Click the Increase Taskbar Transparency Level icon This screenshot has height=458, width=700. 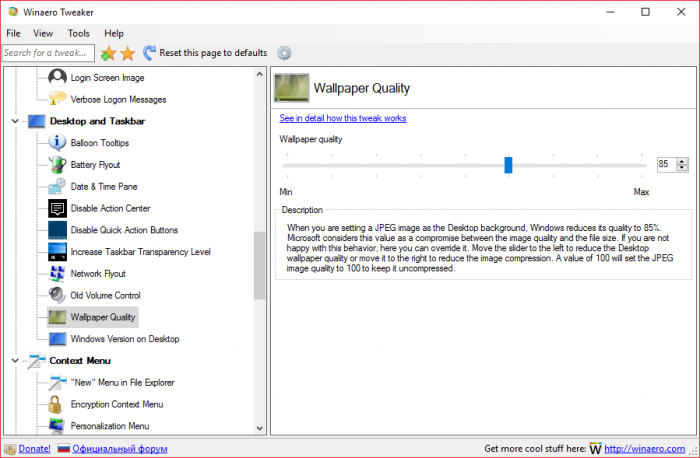[x=58, y=252]
